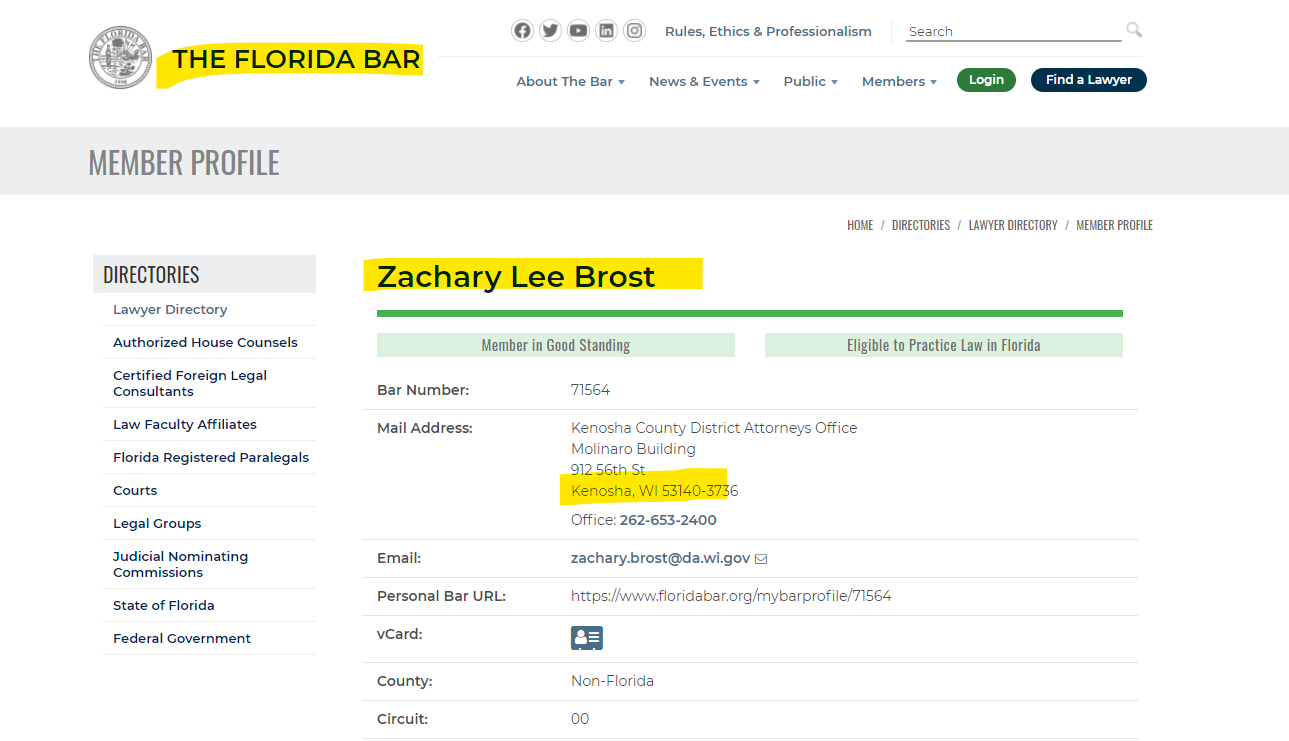1289x741 pixels.
Task: Open Judicial Nominating Commissions in the sidebar
Action: (x=180, y=564)
